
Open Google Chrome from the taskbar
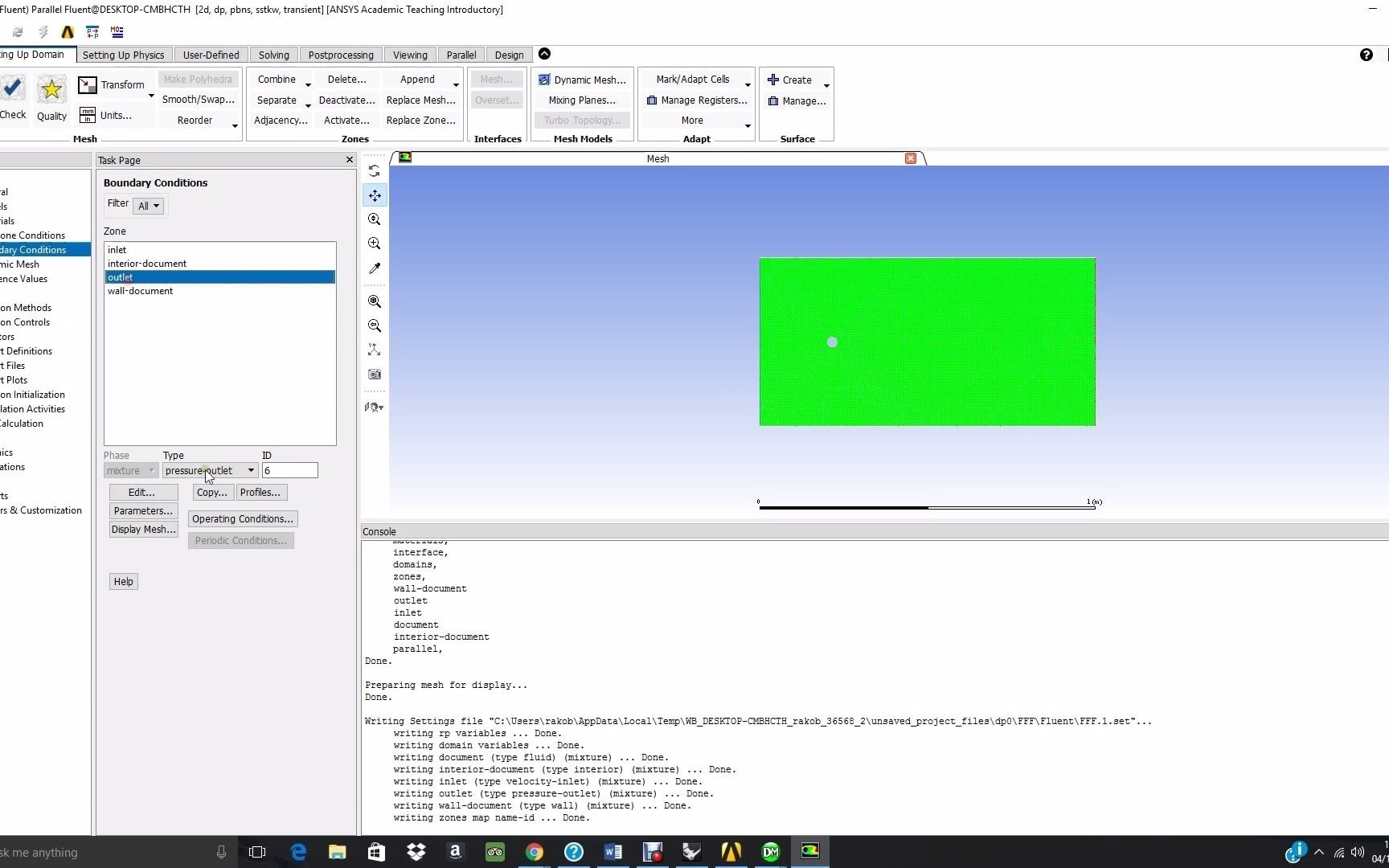[534, 852]
